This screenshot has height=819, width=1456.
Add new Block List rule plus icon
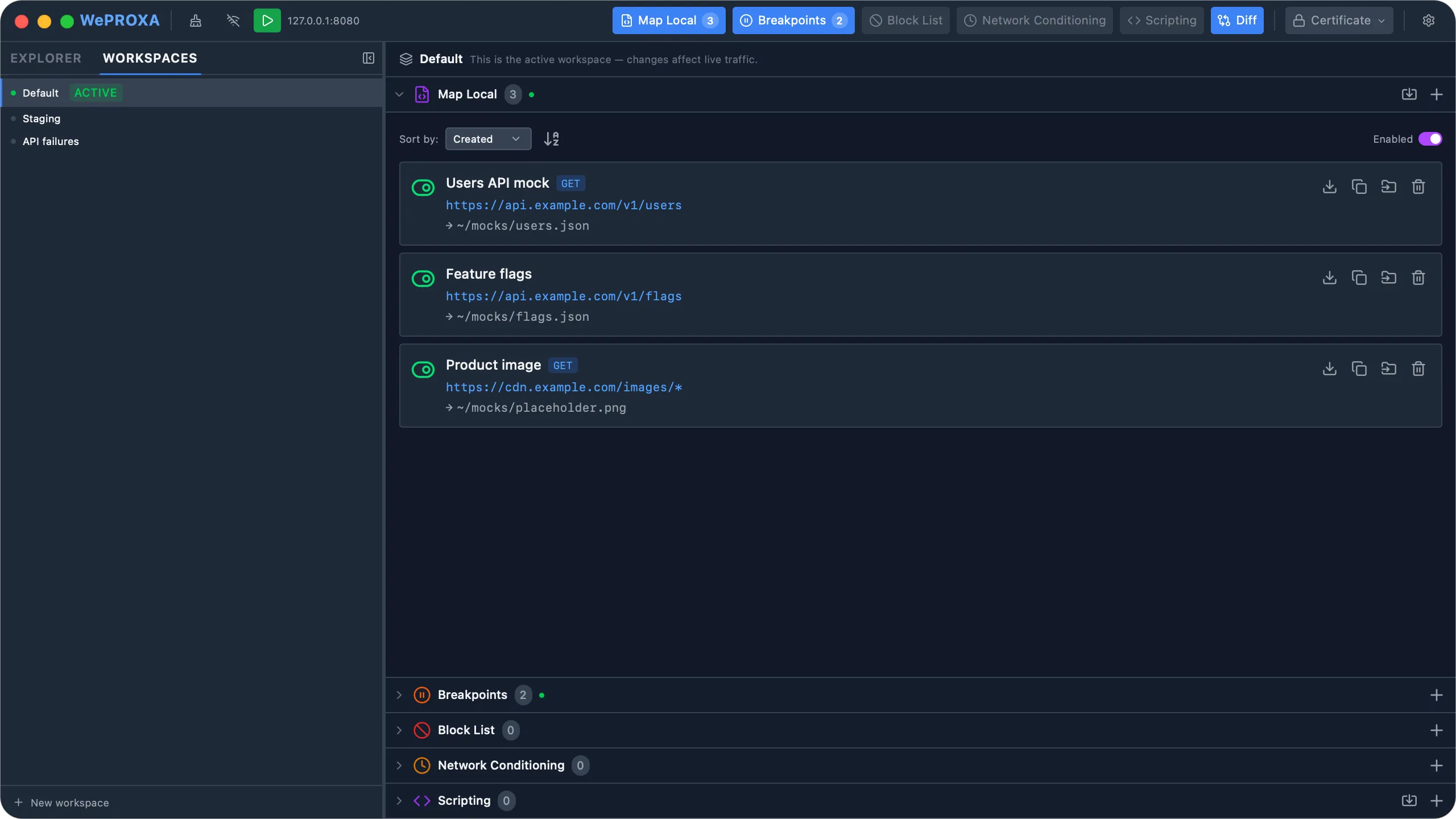tap(1436, 730)
